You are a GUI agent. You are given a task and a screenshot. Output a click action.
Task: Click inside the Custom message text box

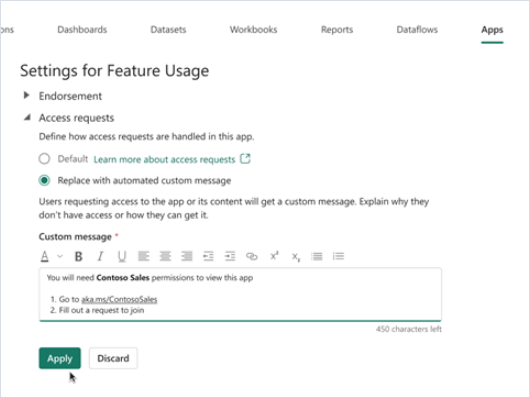tap(240, 294)
